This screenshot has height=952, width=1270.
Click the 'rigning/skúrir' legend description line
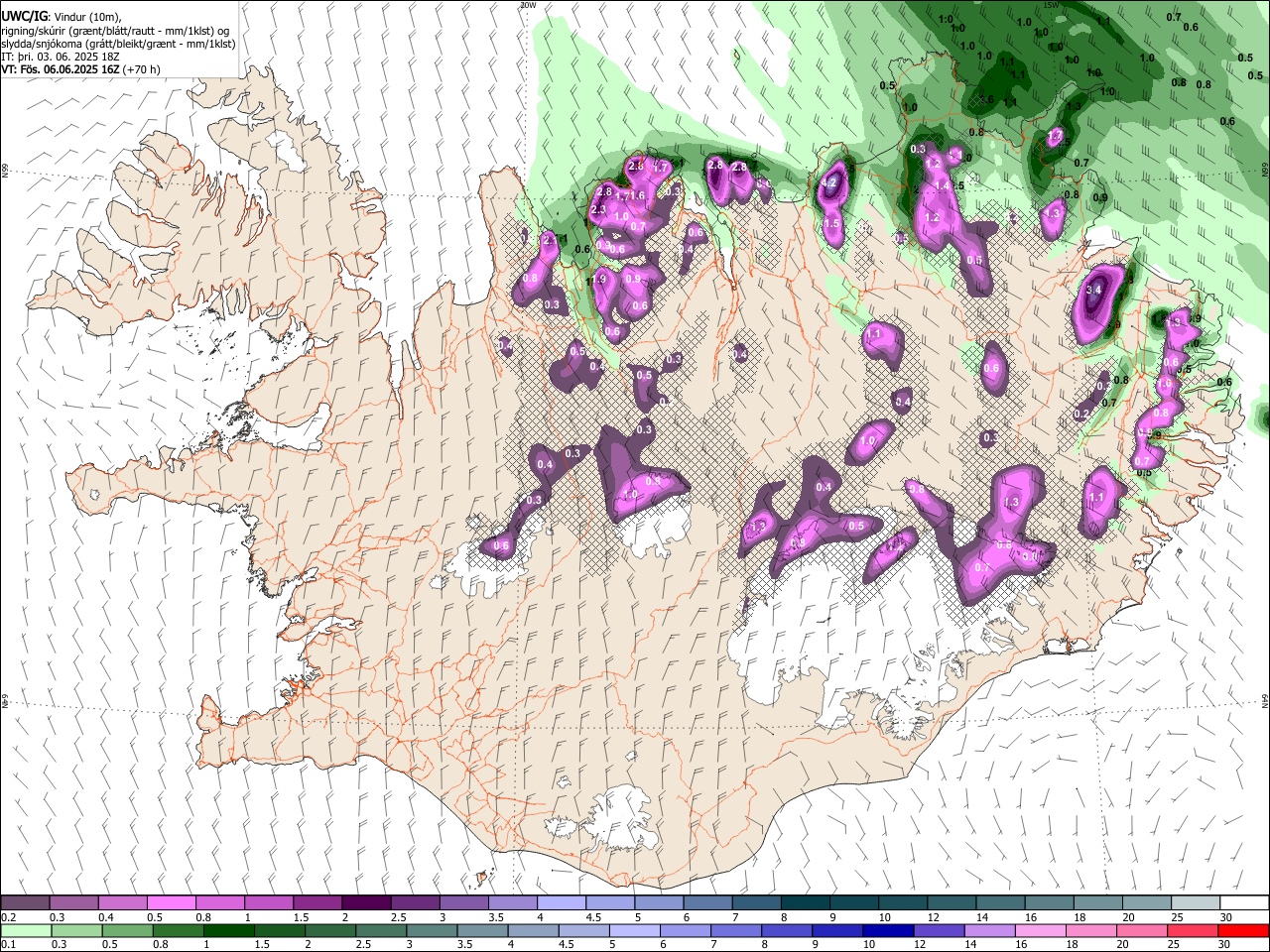click(x=115, y=31)
